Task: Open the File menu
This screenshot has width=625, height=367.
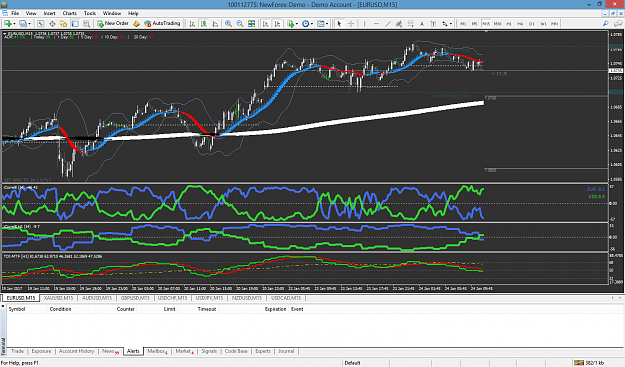Action: coord(15,13)
